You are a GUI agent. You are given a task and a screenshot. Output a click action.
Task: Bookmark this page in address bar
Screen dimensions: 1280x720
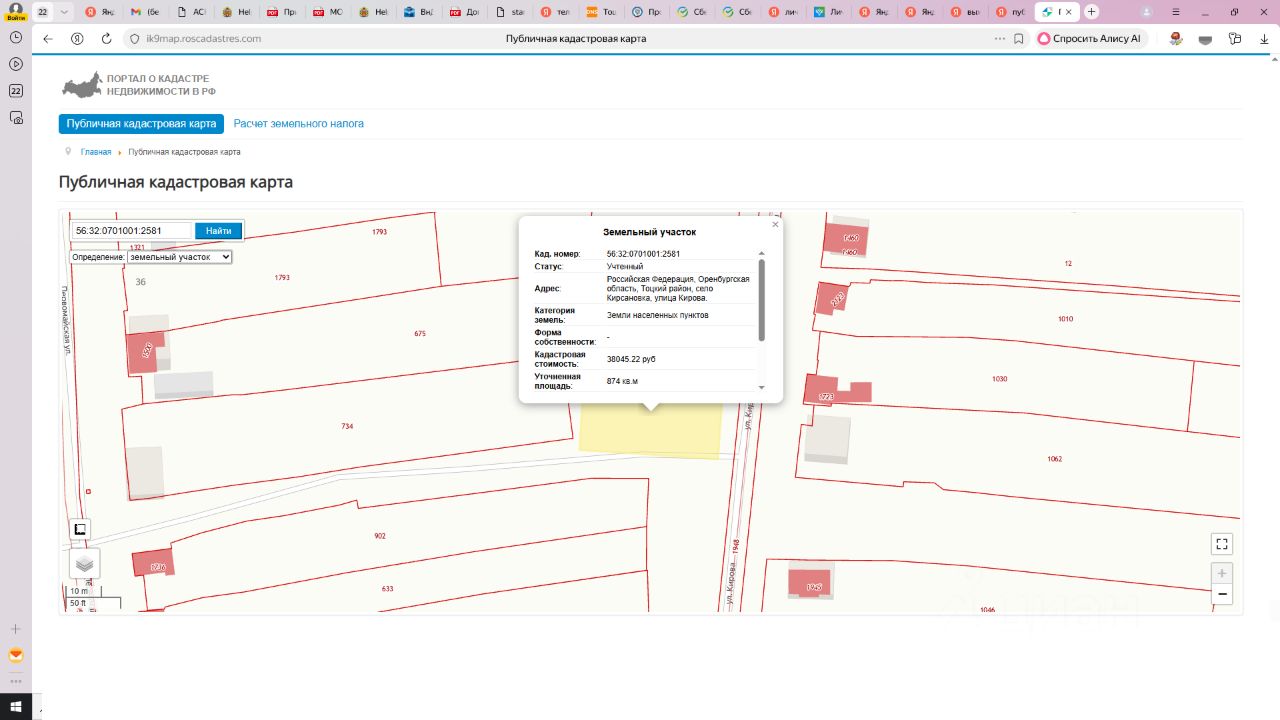(x=1019, y=39)
